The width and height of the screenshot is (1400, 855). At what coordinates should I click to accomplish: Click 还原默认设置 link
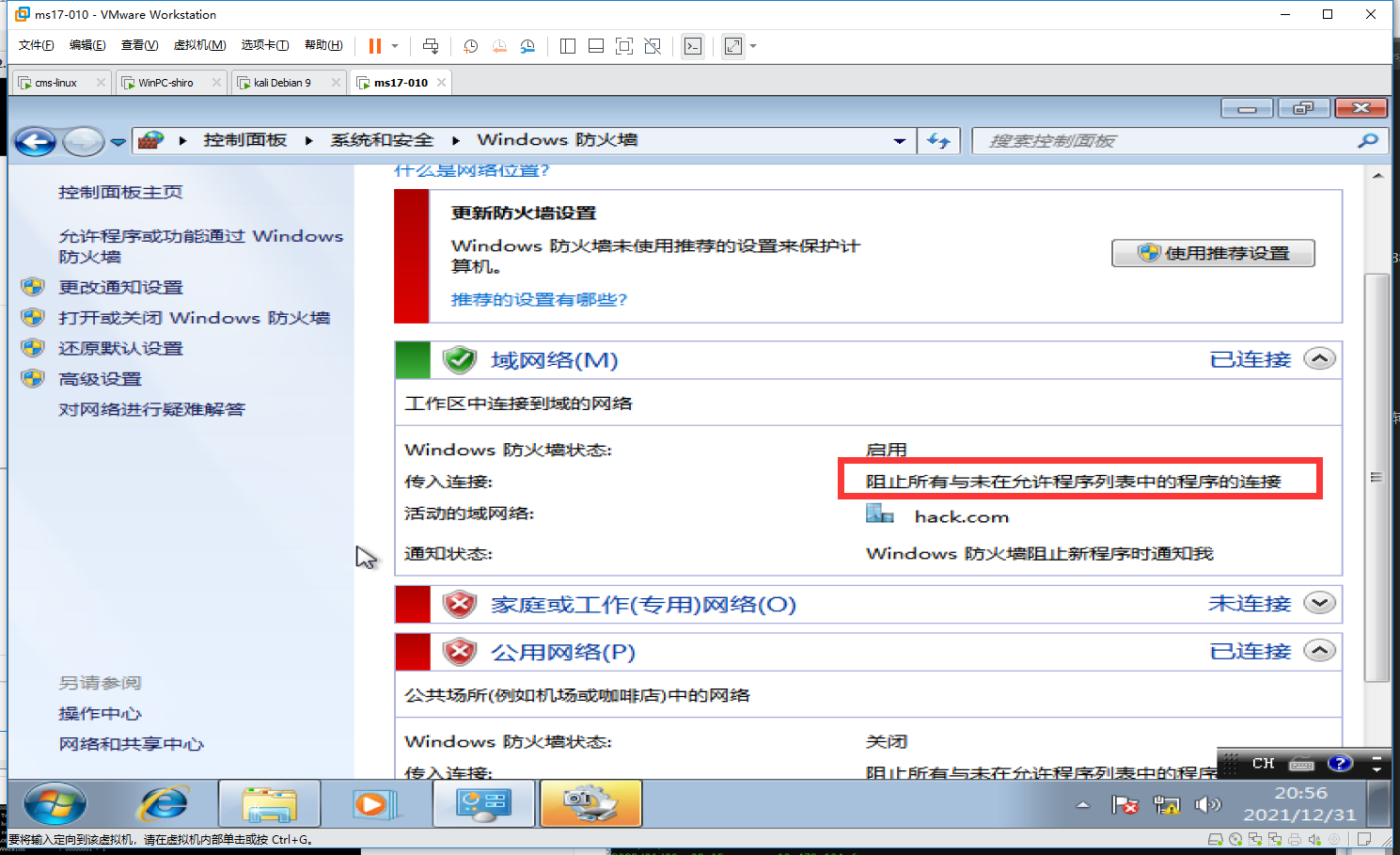pos(120,348)
